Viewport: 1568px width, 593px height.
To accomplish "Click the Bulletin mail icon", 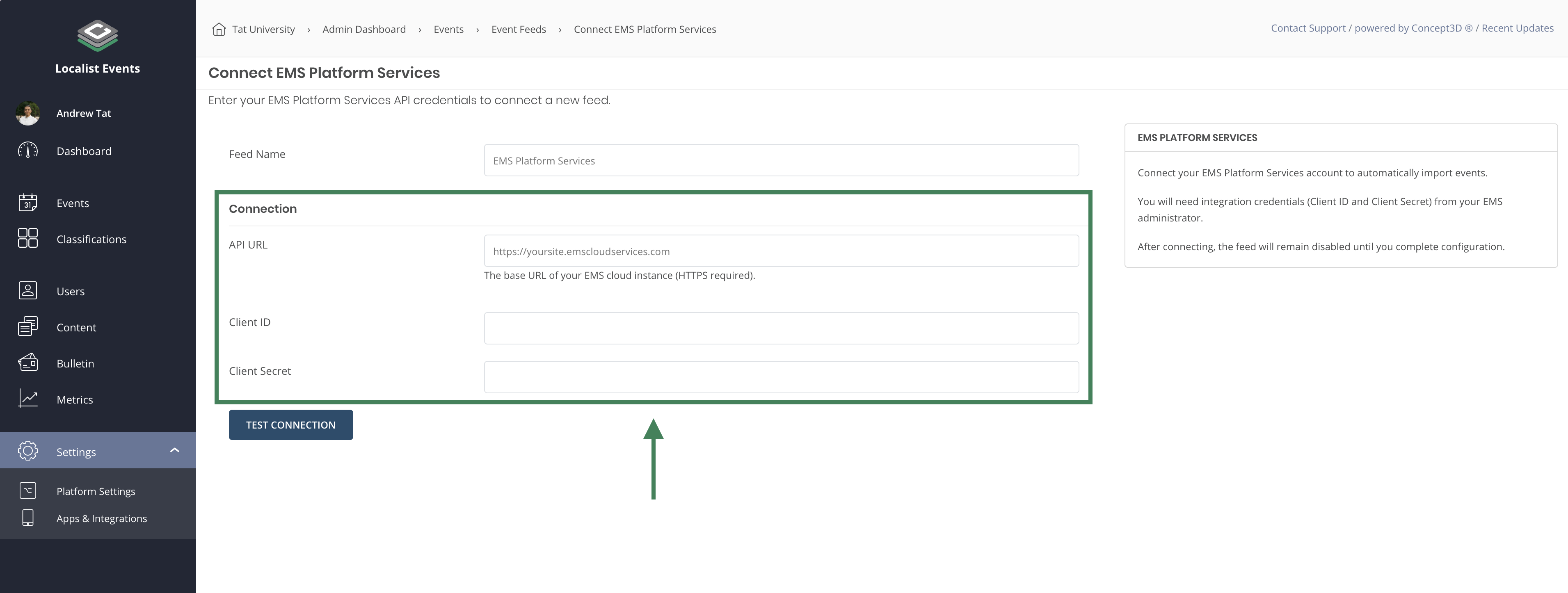I will point(28,363).
